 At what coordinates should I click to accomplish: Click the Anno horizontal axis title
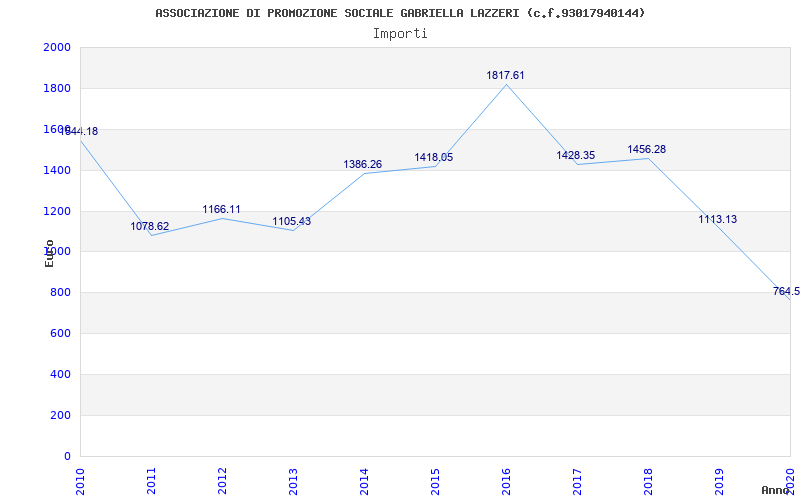[x=777, y=490]
